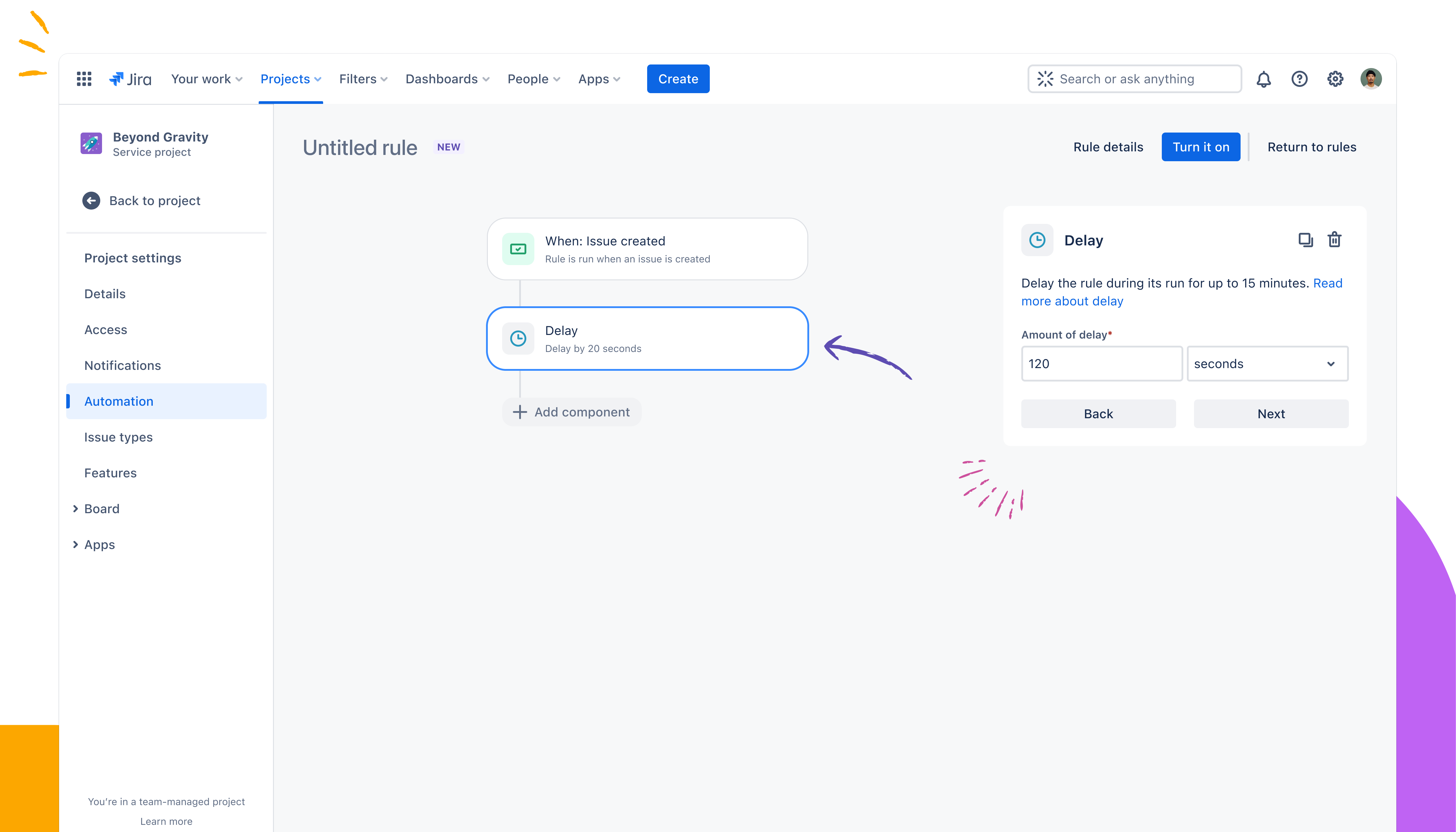Delete the Delay component with trash icon
This screenshot has width=1456, height=832.
(1334, 240)
